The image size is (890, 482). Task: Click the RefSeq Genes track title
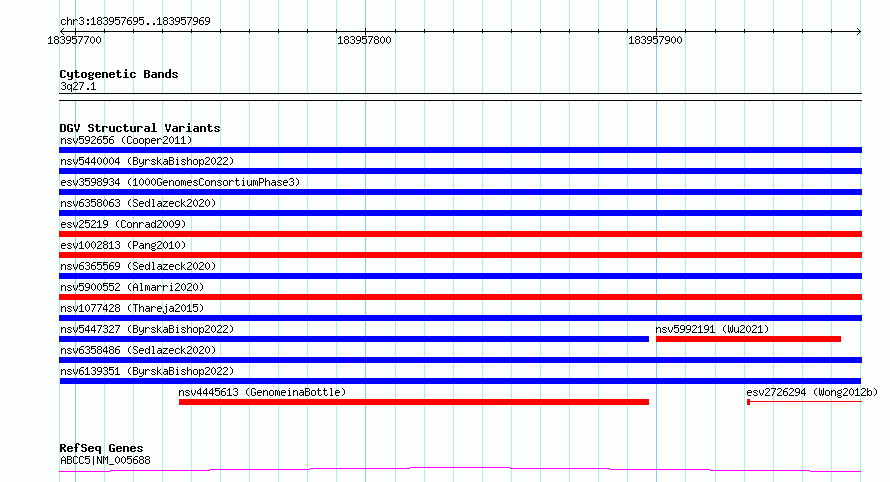point(101,448)
